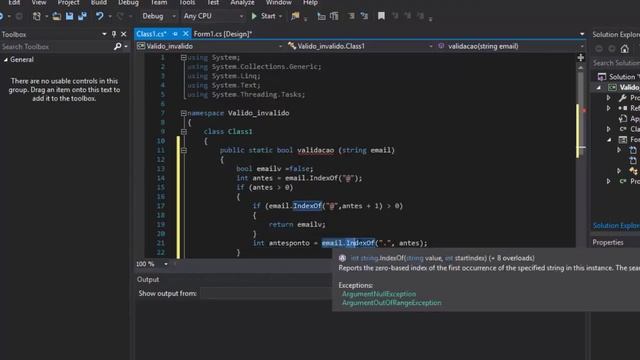The height and width of the screenshot is (360, 640).
Task: Click New Project toolbar icon
Action: coord(37,16)
